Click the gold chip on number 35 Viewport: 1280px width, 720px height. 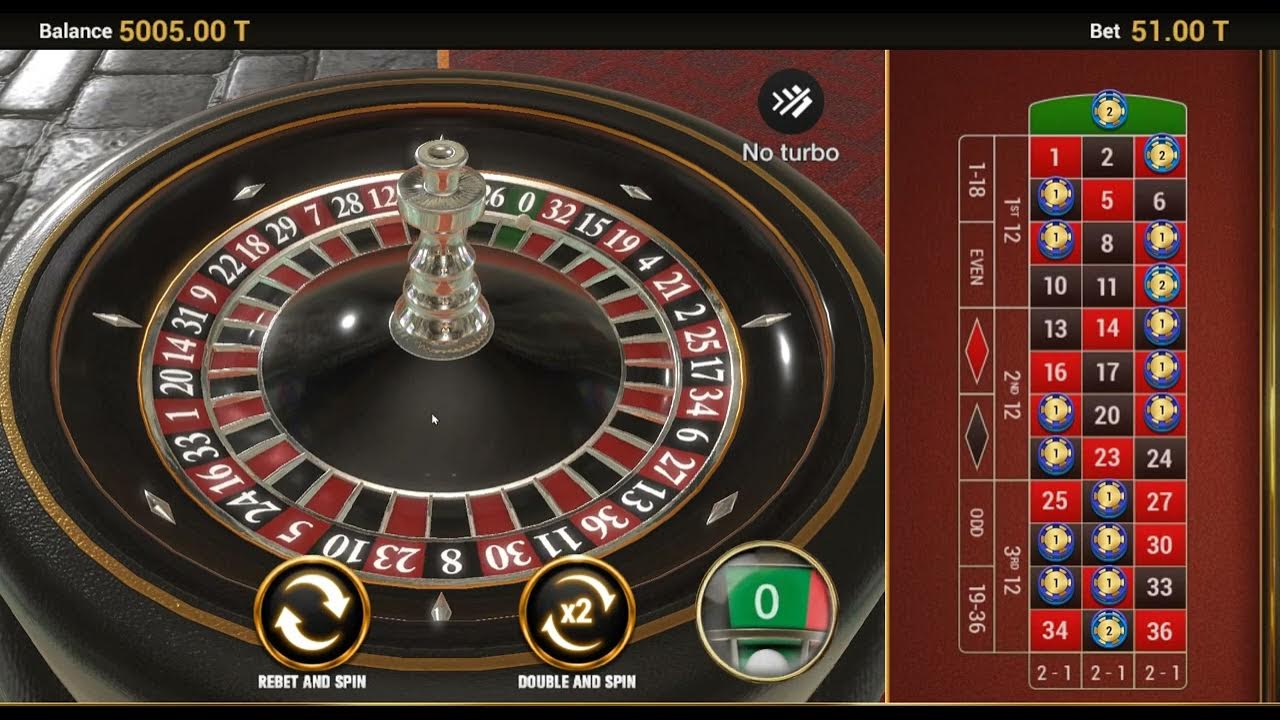(x=1108, y=630)
